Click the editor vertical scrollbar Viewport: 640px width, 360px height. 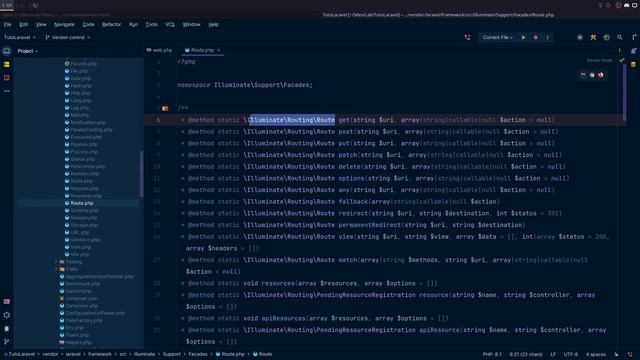pos(624,92)
